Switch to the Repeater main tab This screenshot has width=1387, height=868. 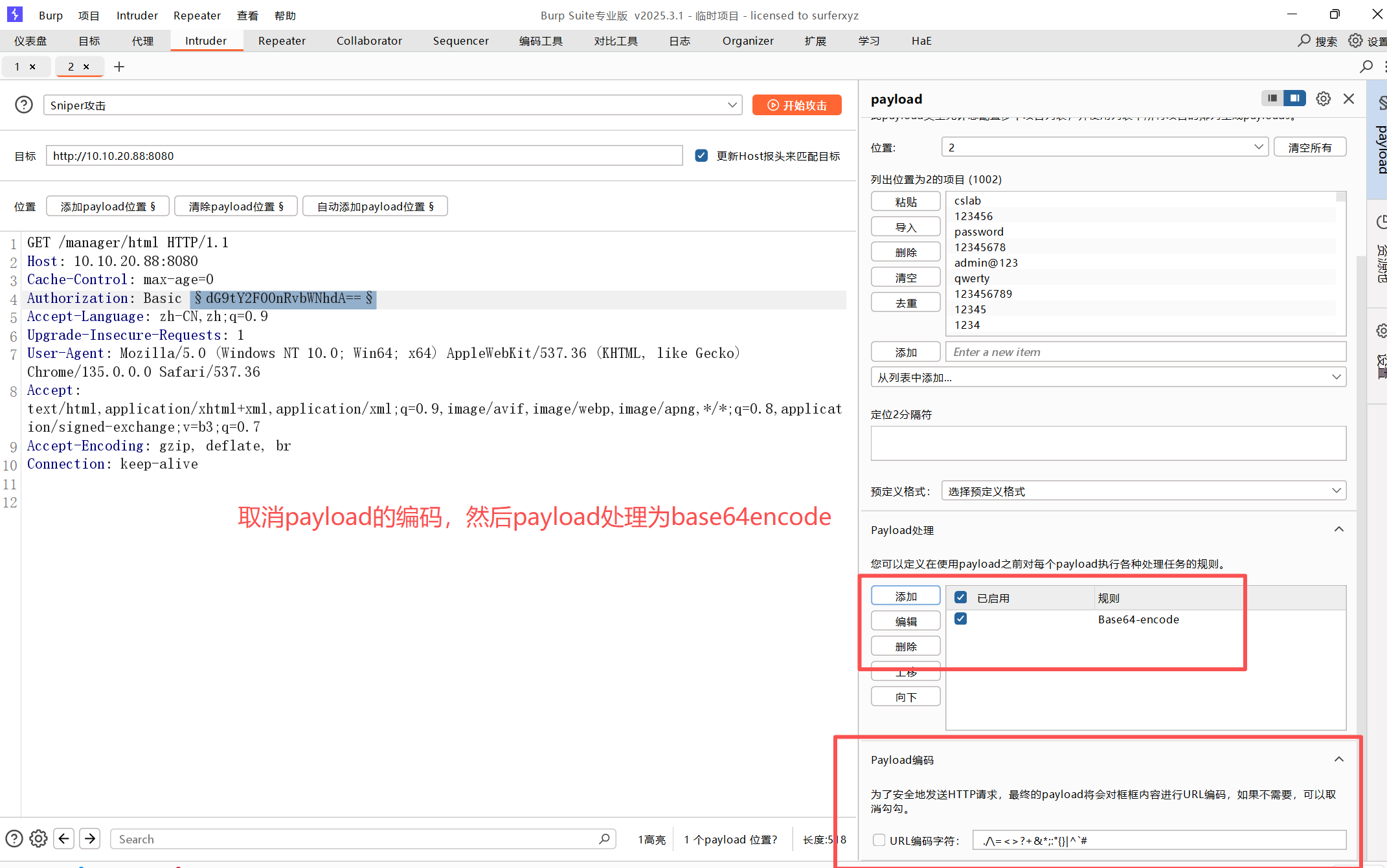click(x=282, y=41)
